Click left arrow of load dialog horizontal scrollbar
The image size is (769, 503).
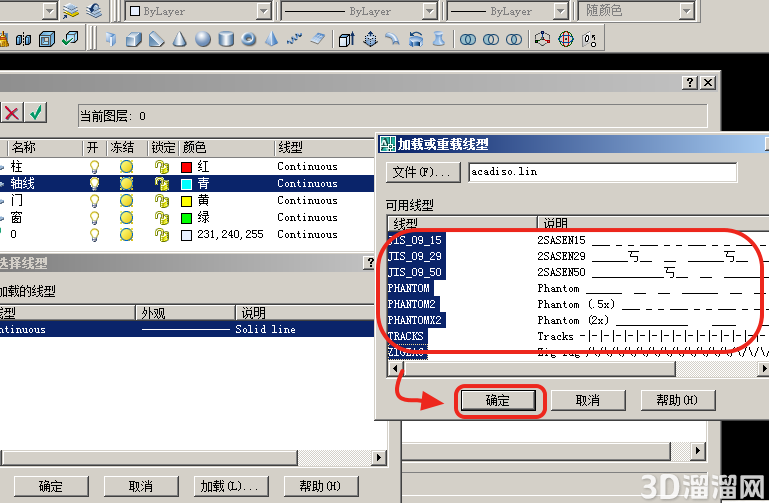coord(395,368)
